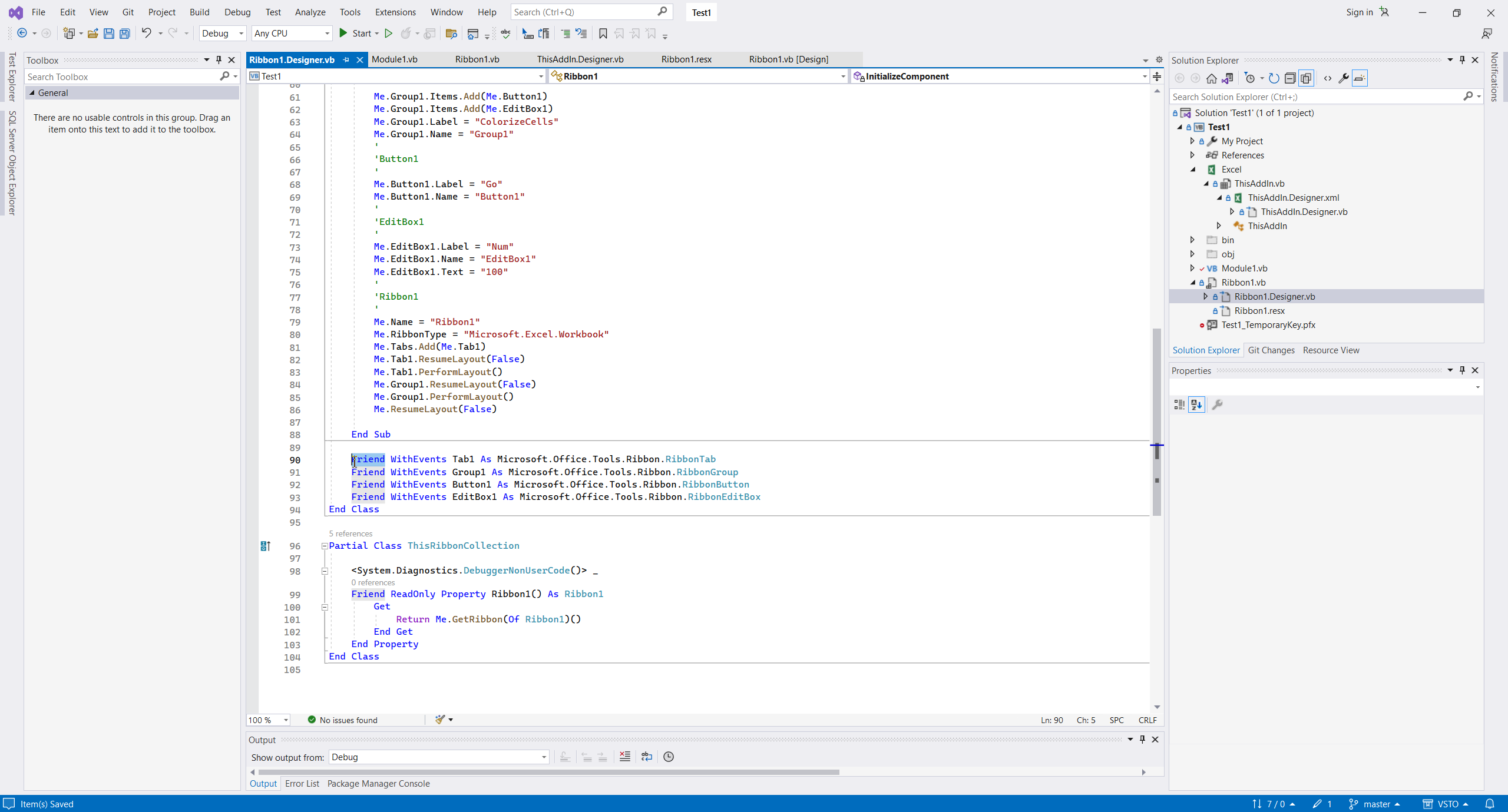Collapse the ThisRibbonCollection class outline
Viewport: 1508px width, 812px height.
click(x=325, y=546)
